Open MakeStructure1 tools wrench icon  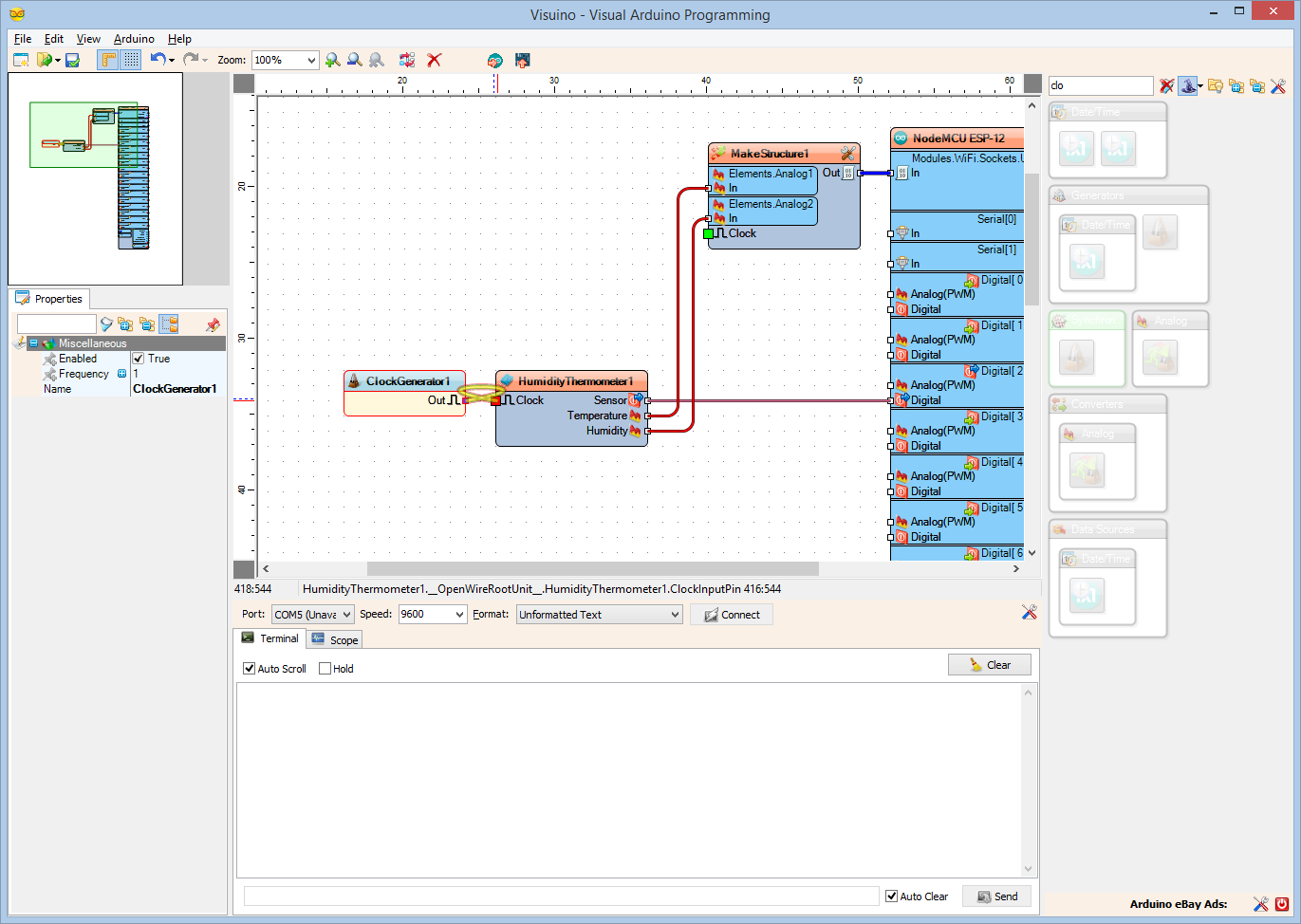847,153
